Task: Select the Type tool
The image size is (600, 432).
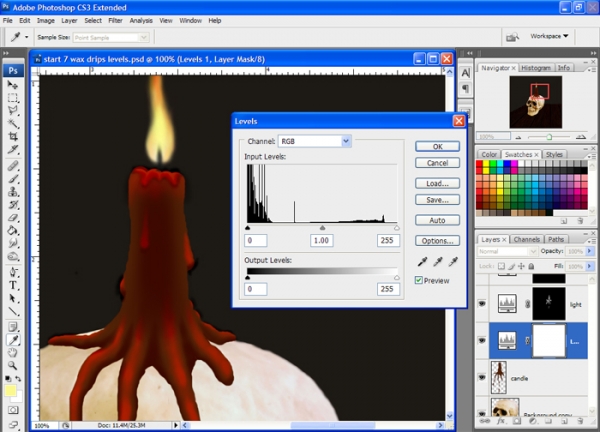Action: (13, 285)
